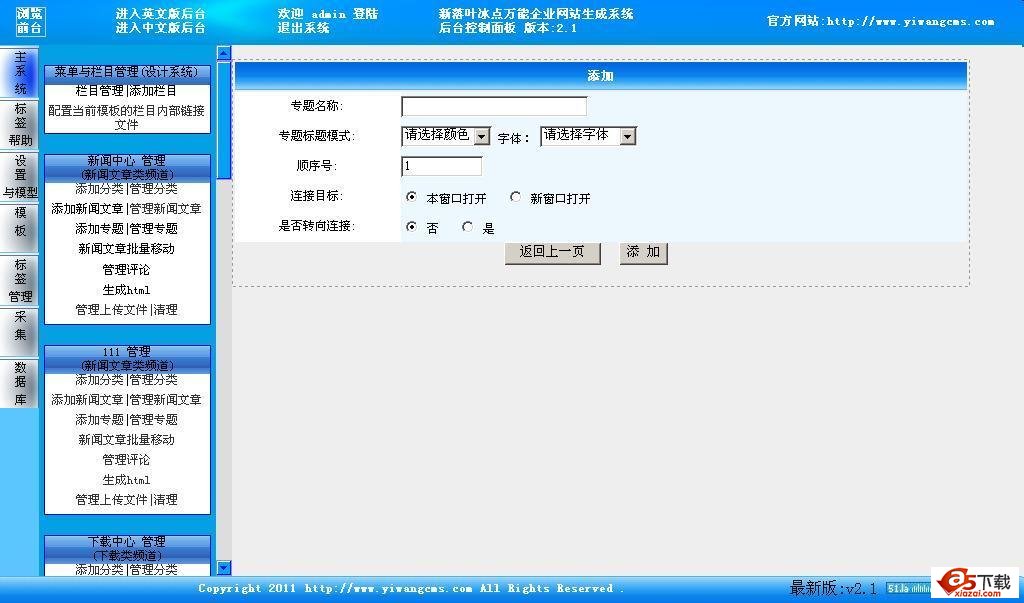Click the 添 加 submit button
Image resolution: width=1024 pixels, height=603 pixels.
pyautogui.click(x=644, y=252)
